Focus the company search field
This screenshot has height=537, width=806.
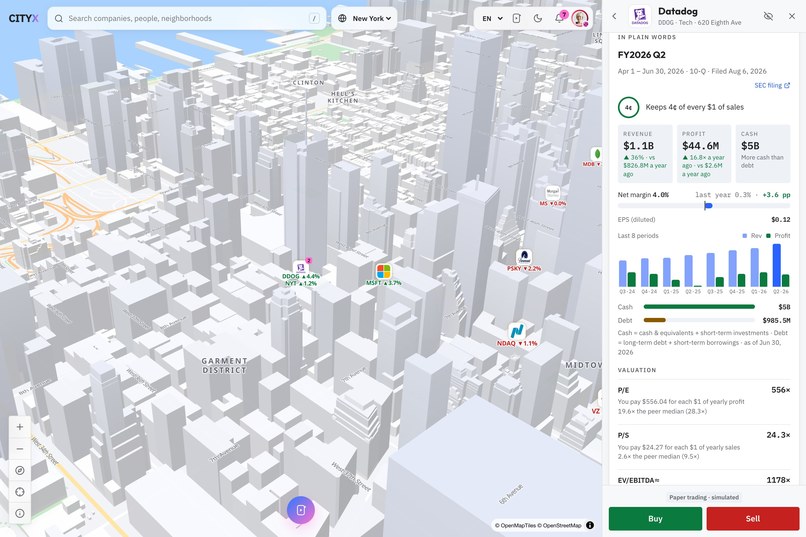[x=187, y=18]
